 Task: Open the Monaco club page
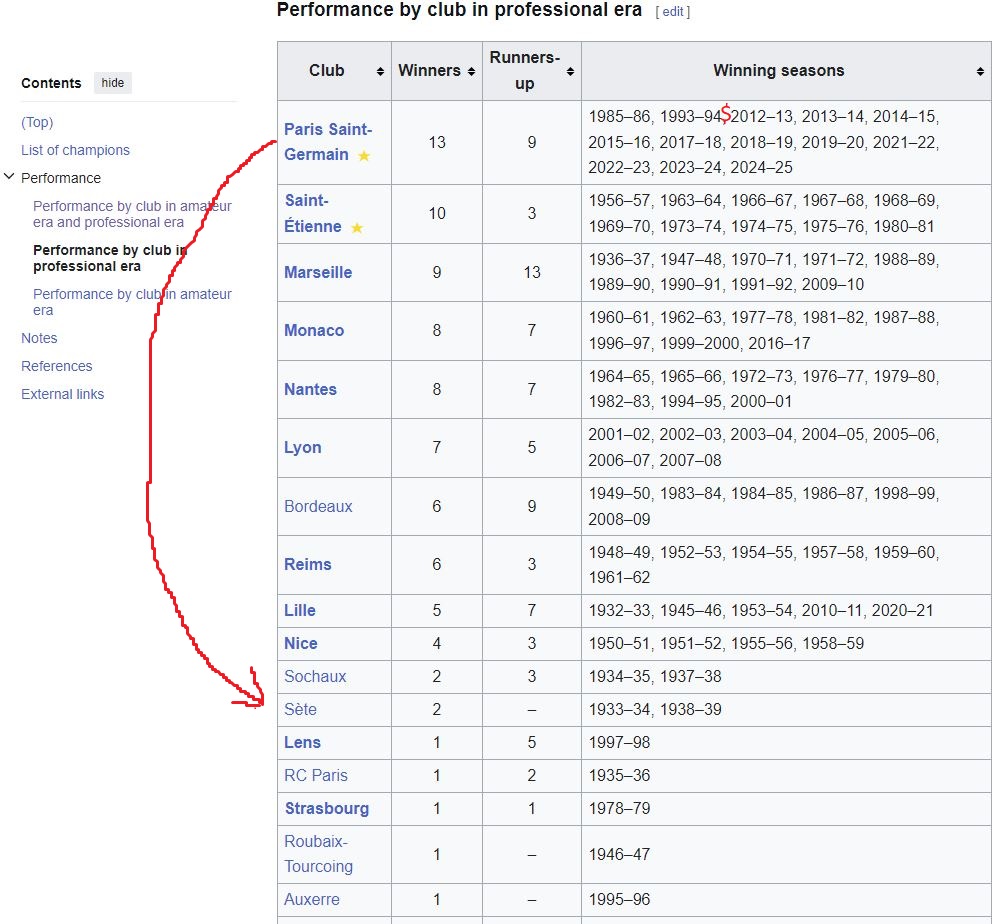coord(314,330)
